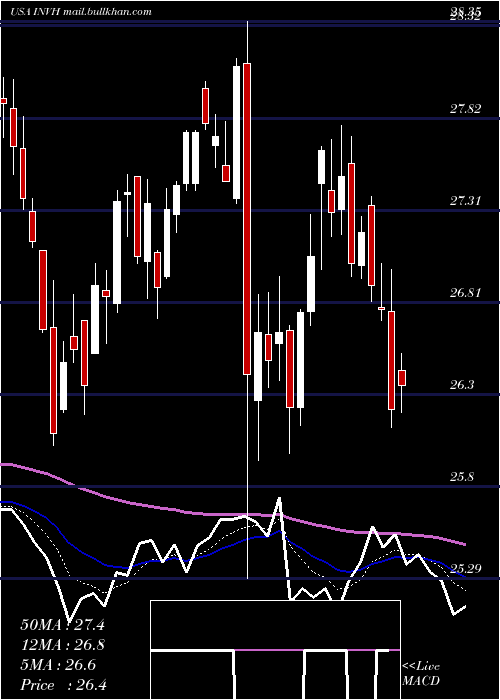Click the last red candlestick on the right

[402, 378]
